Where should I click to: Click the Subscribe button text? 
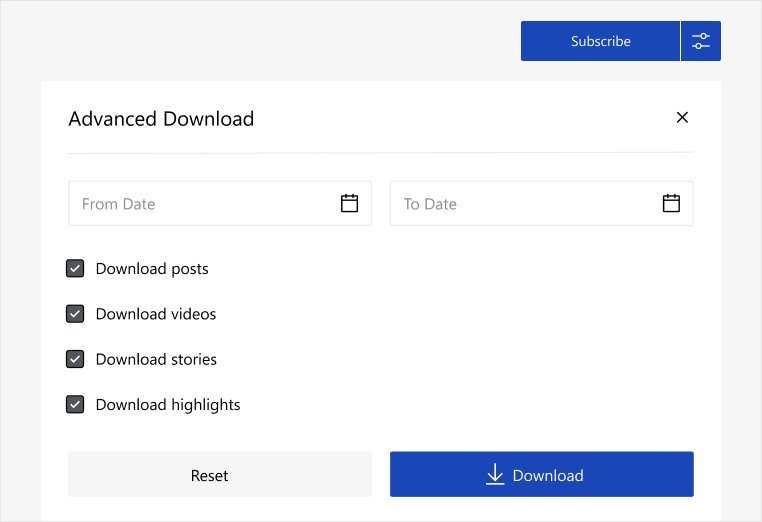coord(600,41)
